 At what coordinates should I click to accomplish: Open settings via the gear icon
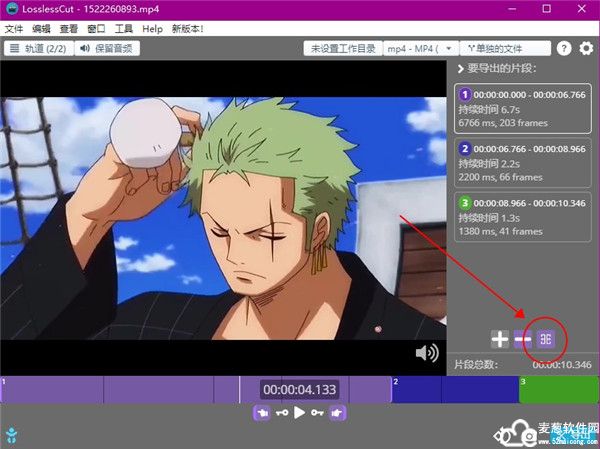[586, 49]
